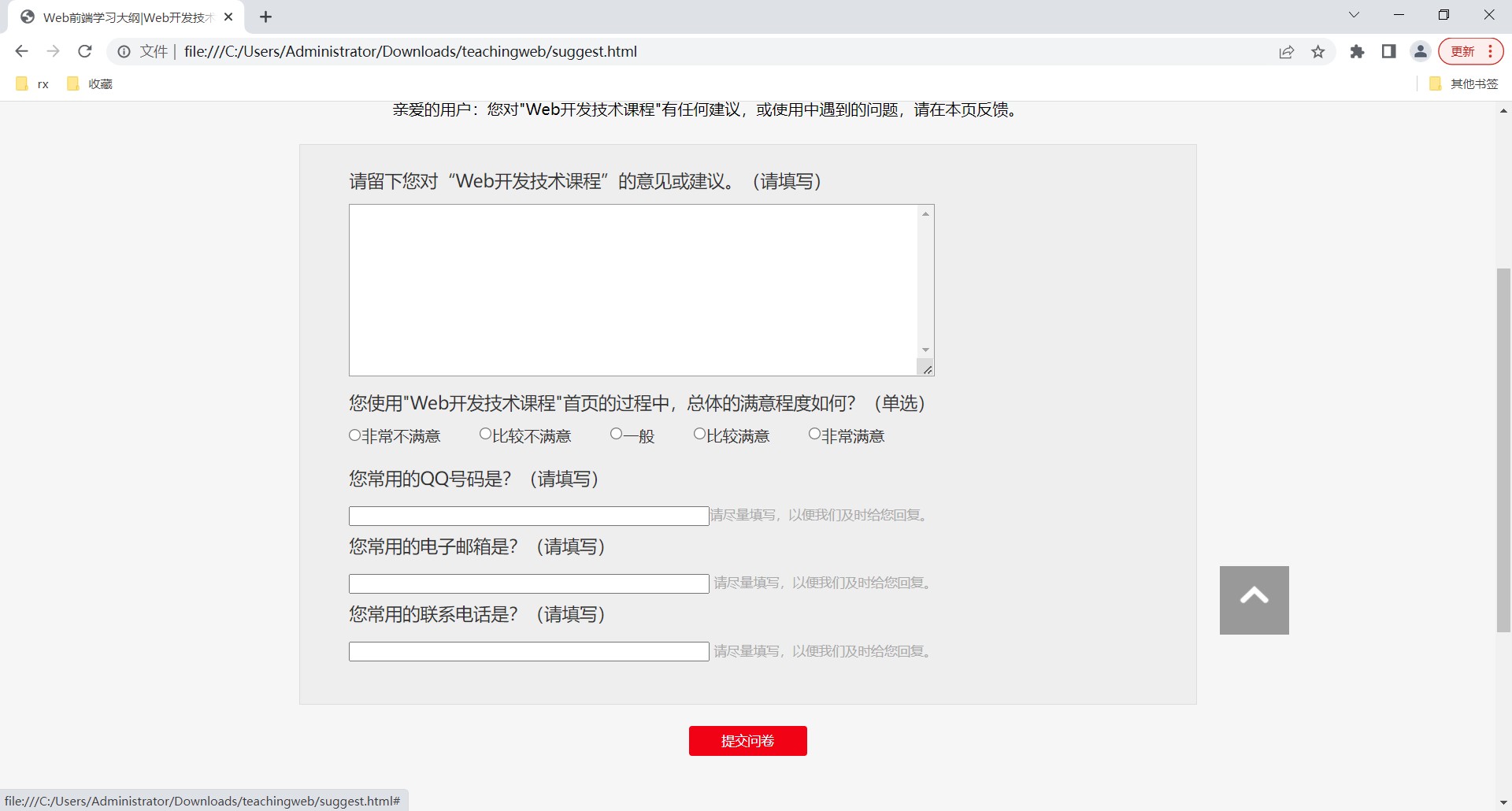This screenshot has width=1512, height=811.
Task: Open the Chrome three-dot menu
Action: click(x=1491, y=52)
